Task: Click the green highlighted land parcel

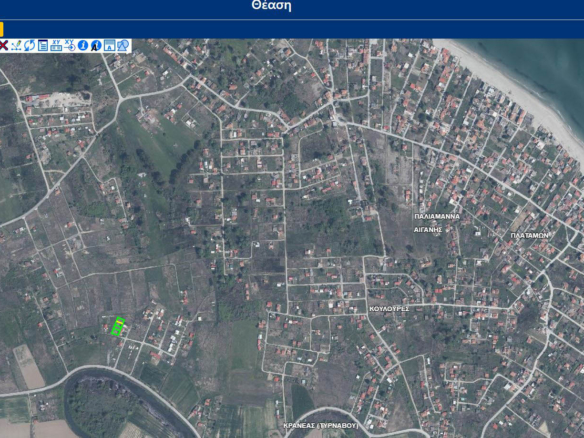Action: [x=118, y=326]
